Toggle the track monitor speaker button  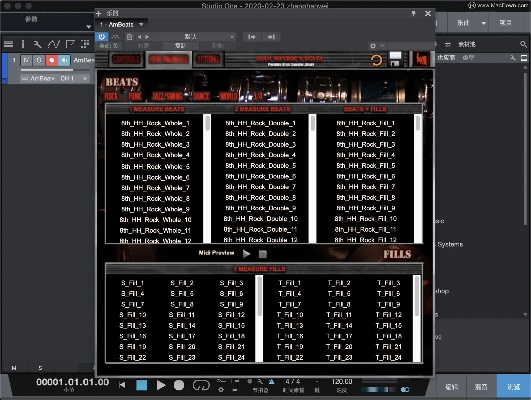64,60
